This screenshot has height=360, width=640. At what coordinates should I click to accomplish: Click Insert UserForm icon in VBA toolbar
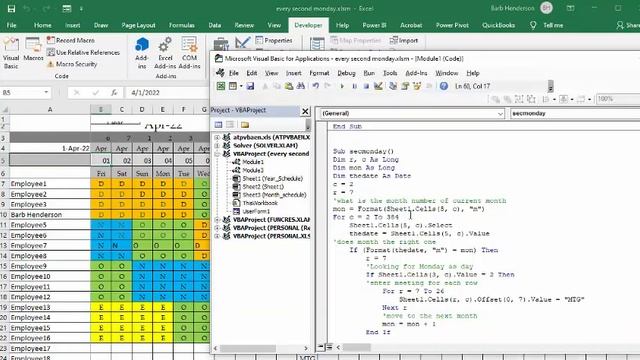[233, 86]
